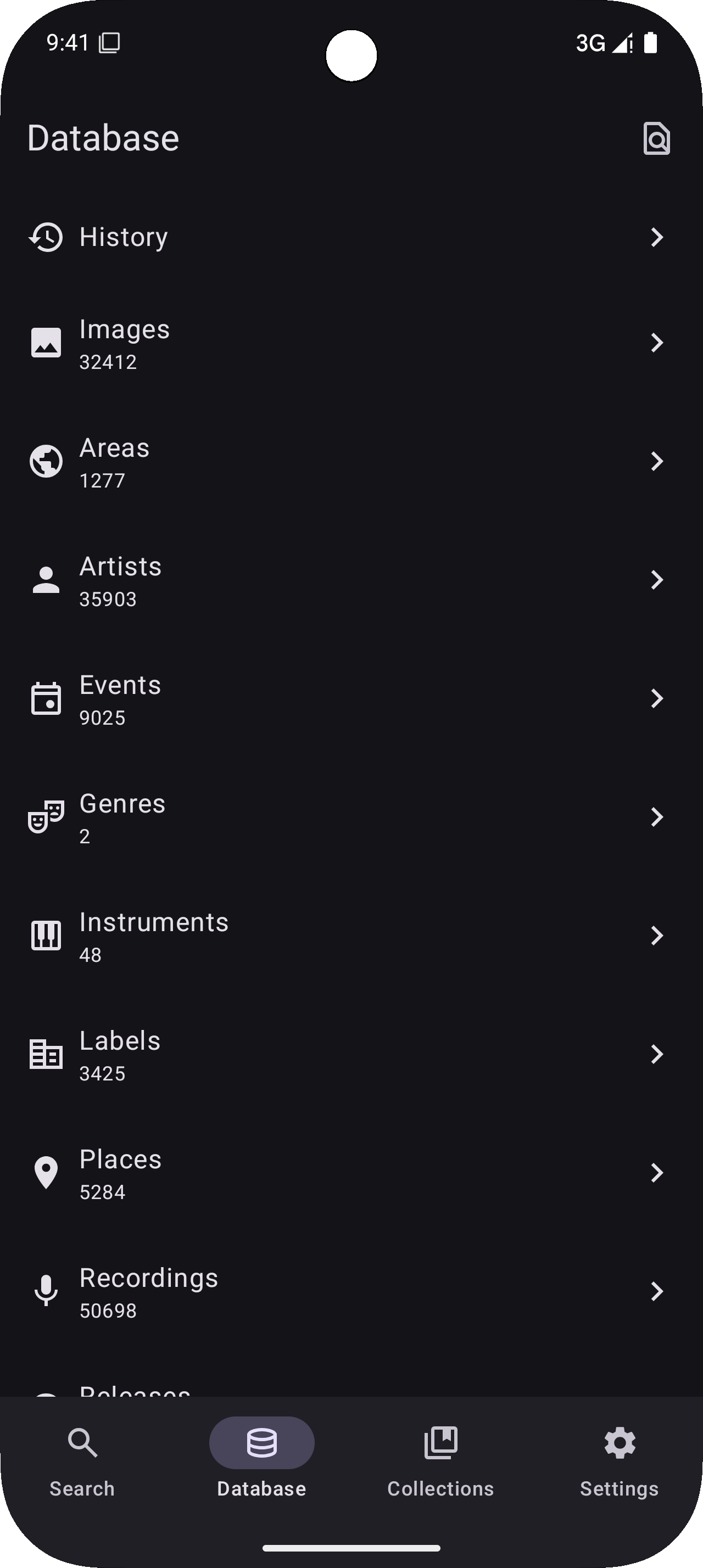Viewport: 703px width, 1568px height.
Task: Tap the Recordings microphone icon
Action: (x=46, y=1291)
